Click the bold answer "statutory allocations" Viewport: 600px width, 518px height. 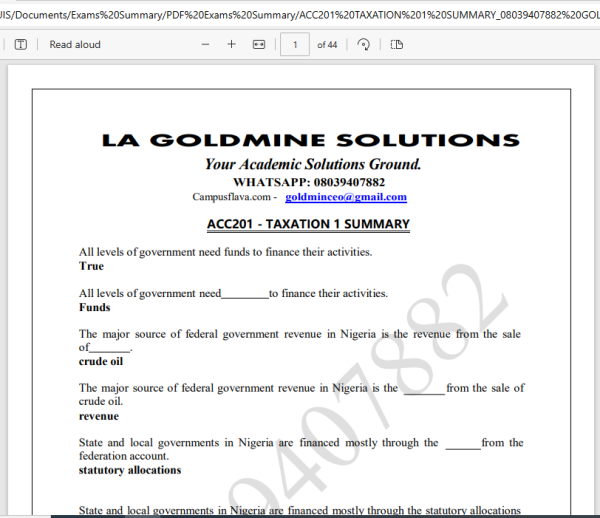point(130,469)
